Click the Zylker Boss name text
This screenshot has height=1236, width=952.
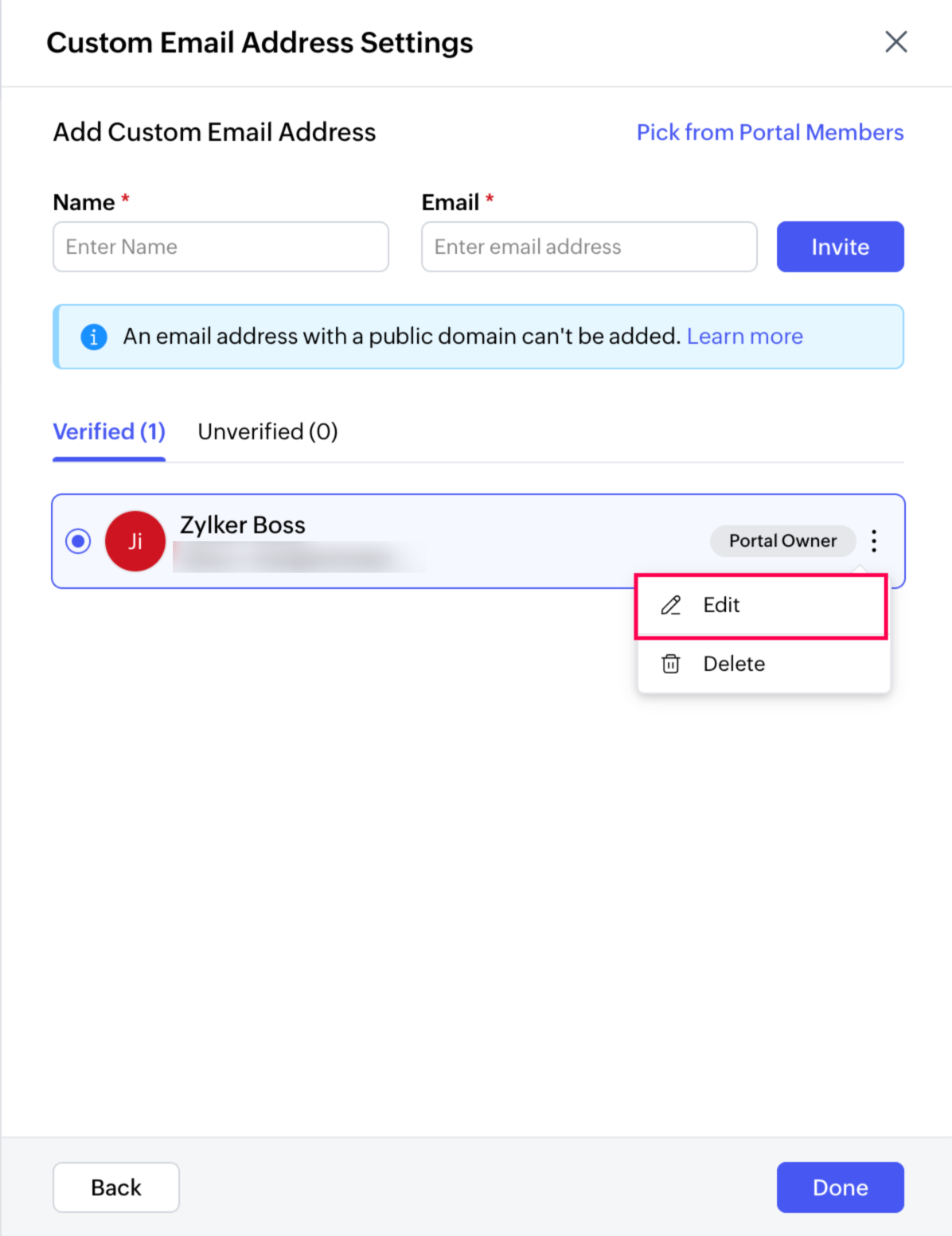(x=243, y=525)
